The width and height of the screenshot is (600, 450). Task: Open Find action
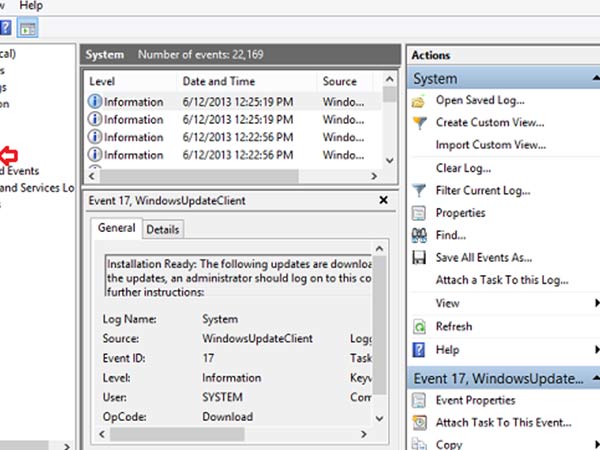pos(451,235)
